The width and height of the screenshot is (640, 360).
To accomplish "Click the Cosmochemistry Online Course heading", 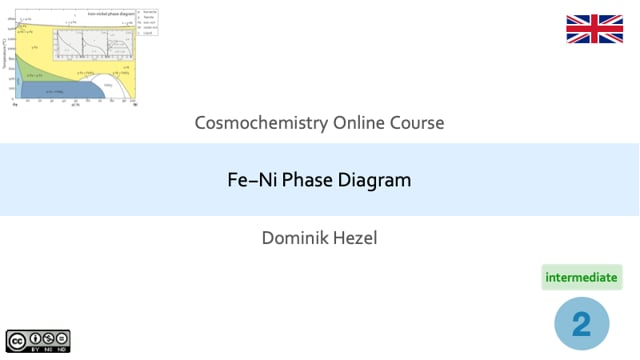I will 319,123.
